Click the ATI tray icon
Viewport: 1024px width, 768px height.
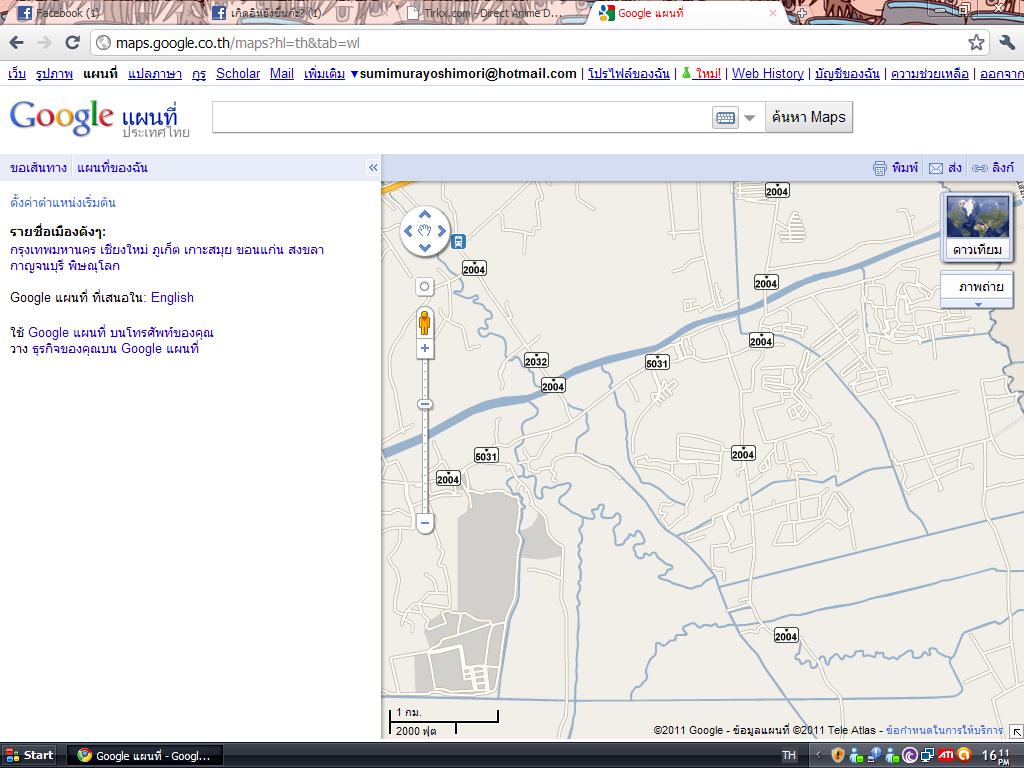click(x=946, y=756)
